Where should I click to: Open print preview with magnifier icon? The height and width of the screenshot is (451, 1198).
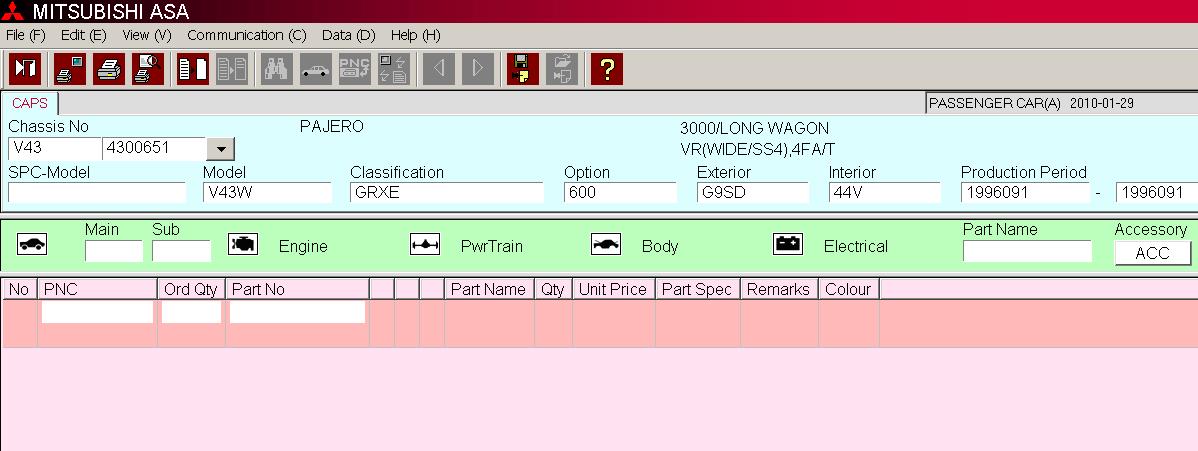[148, 69]
